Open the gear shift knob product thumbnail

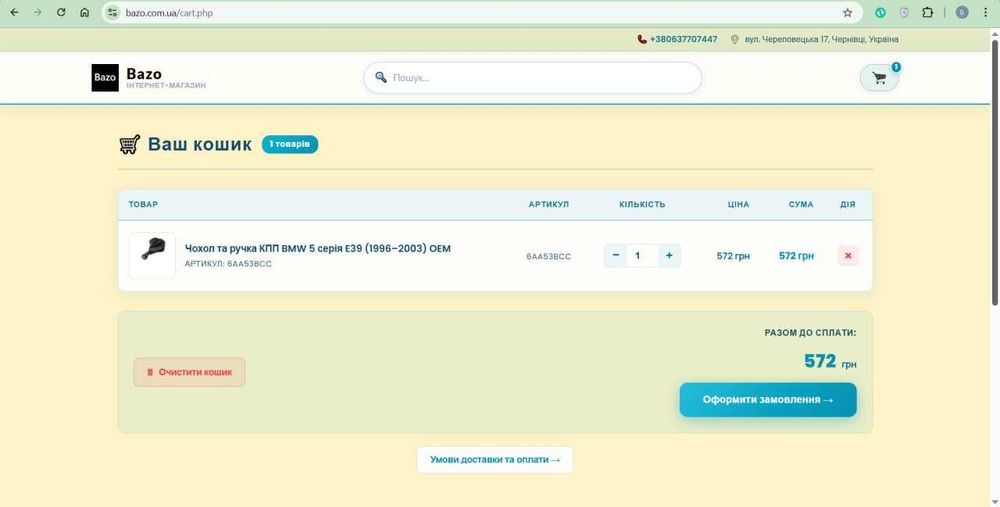[152, 255]
